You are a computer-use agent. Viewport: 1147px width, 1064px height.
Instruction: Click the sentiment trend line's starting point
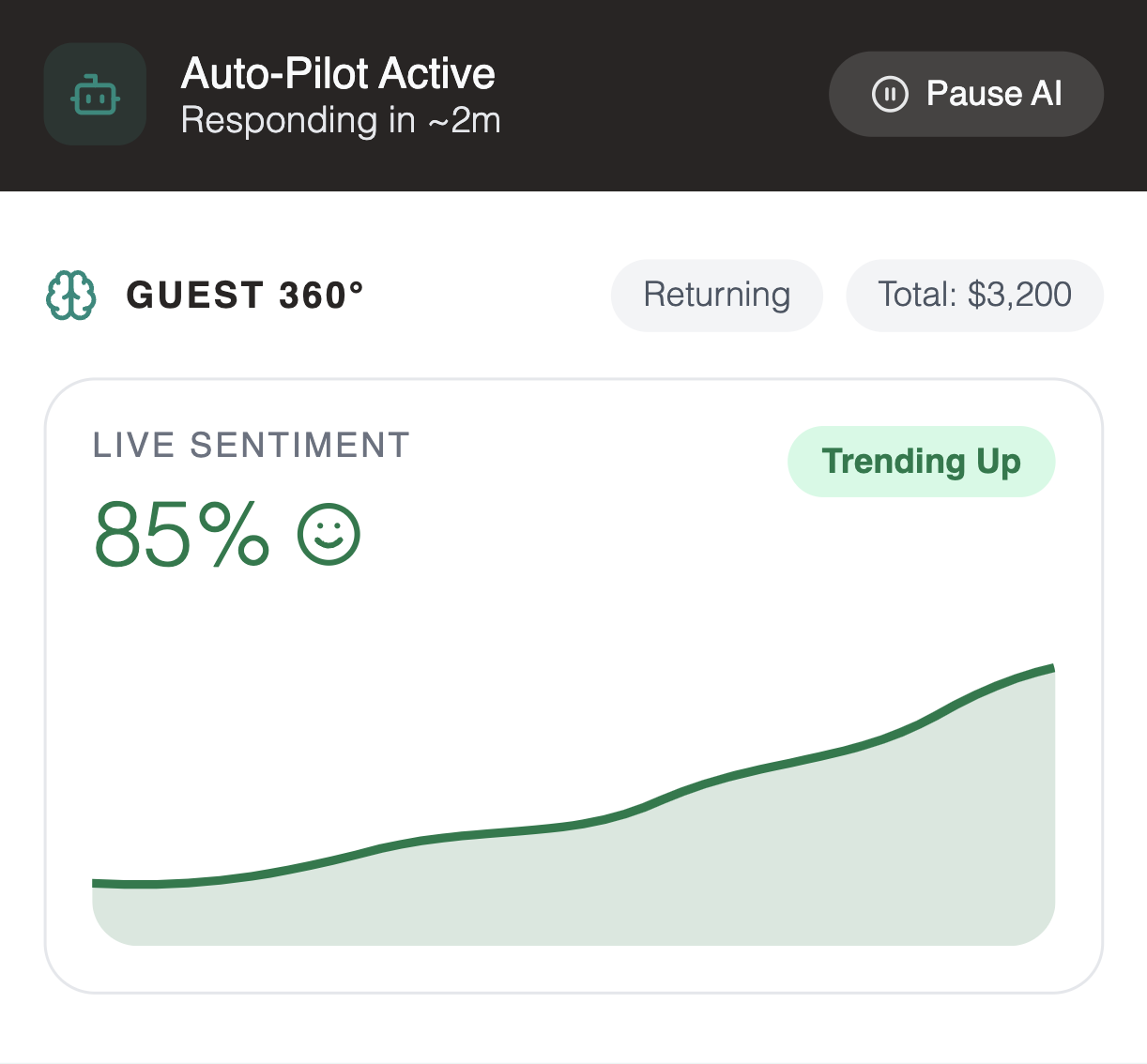96,883
